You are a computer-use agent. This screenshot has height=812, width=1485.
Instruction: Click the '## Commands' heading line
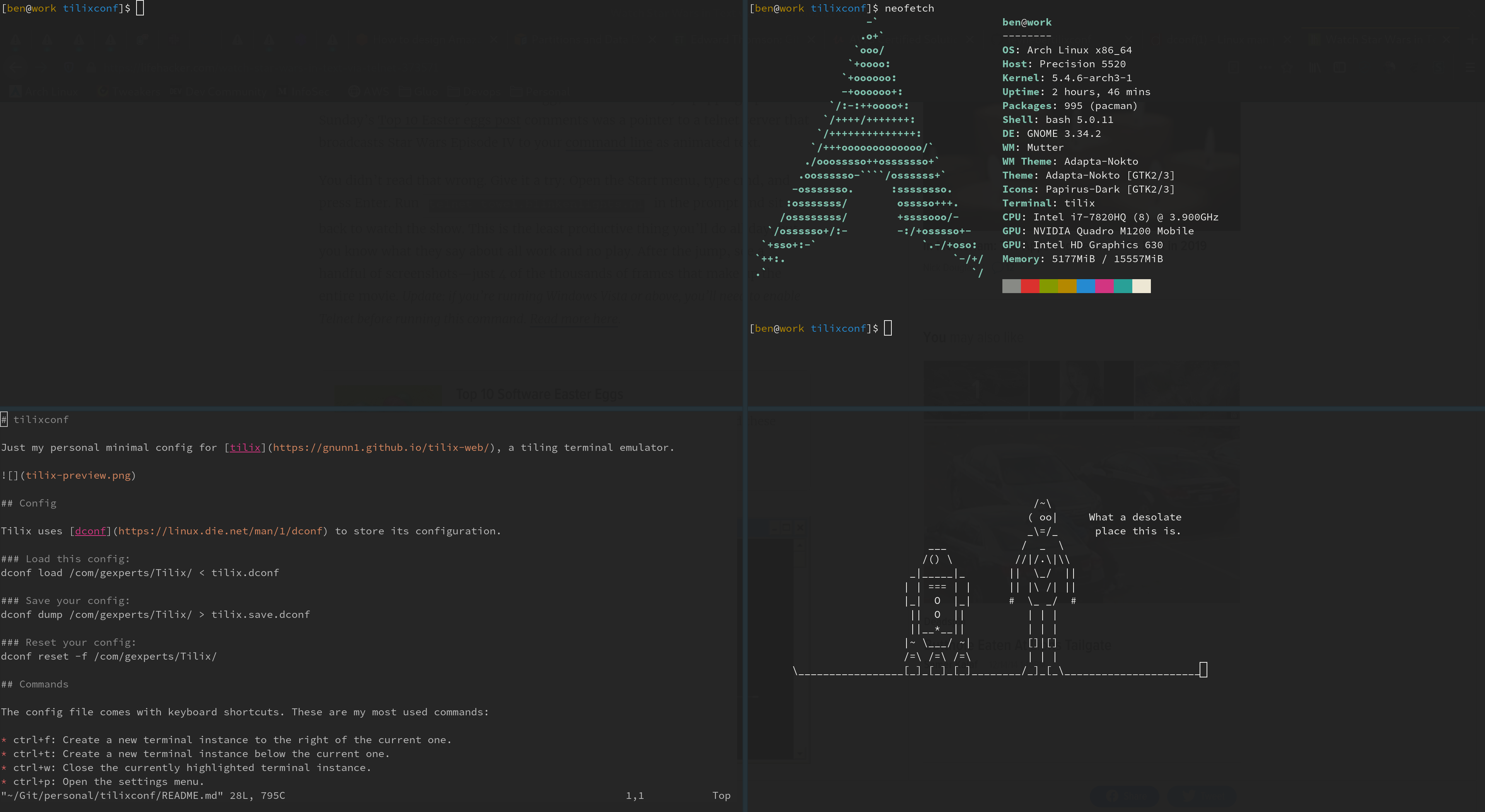pyautogui.click(x=34, y=684)
